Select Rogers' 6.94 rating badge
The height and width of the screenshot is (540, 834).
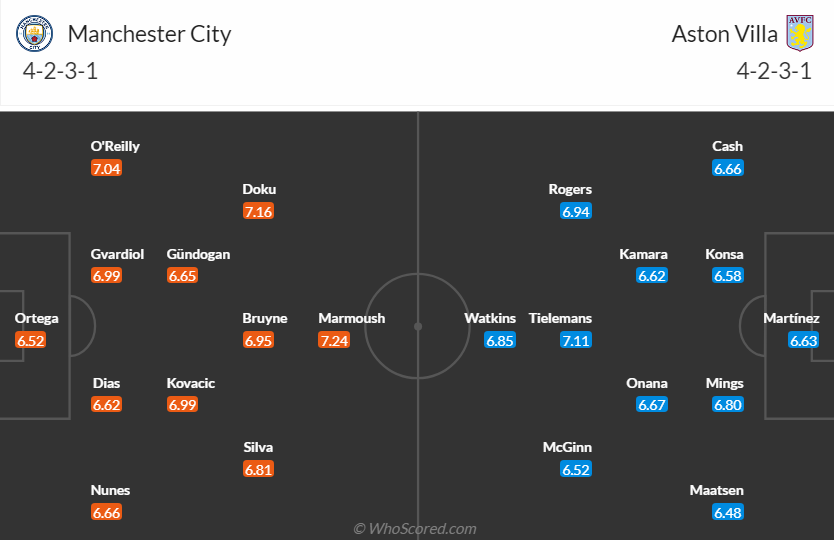pyautogui.click(x=576, y=212)
